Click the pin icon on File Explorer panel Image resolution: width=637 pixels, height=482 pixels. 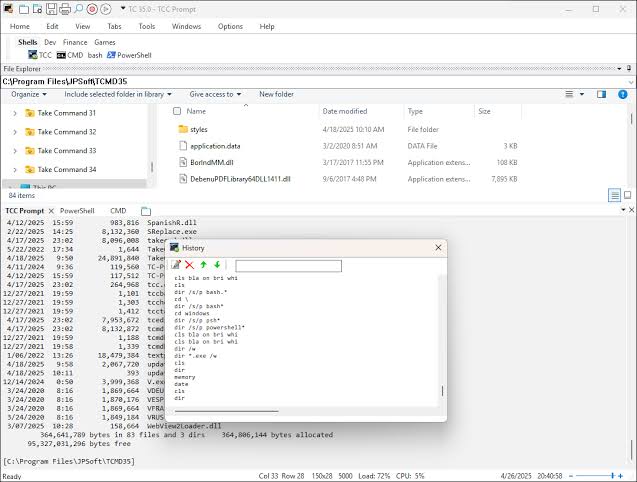point(629,68)
